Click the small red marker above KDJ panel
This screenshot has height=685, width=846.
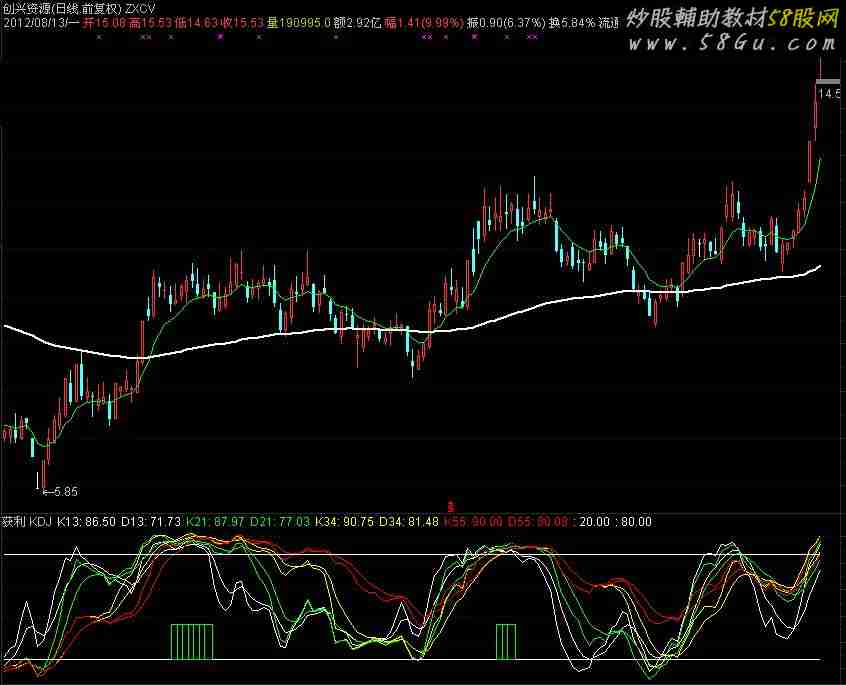pos(451,507)
